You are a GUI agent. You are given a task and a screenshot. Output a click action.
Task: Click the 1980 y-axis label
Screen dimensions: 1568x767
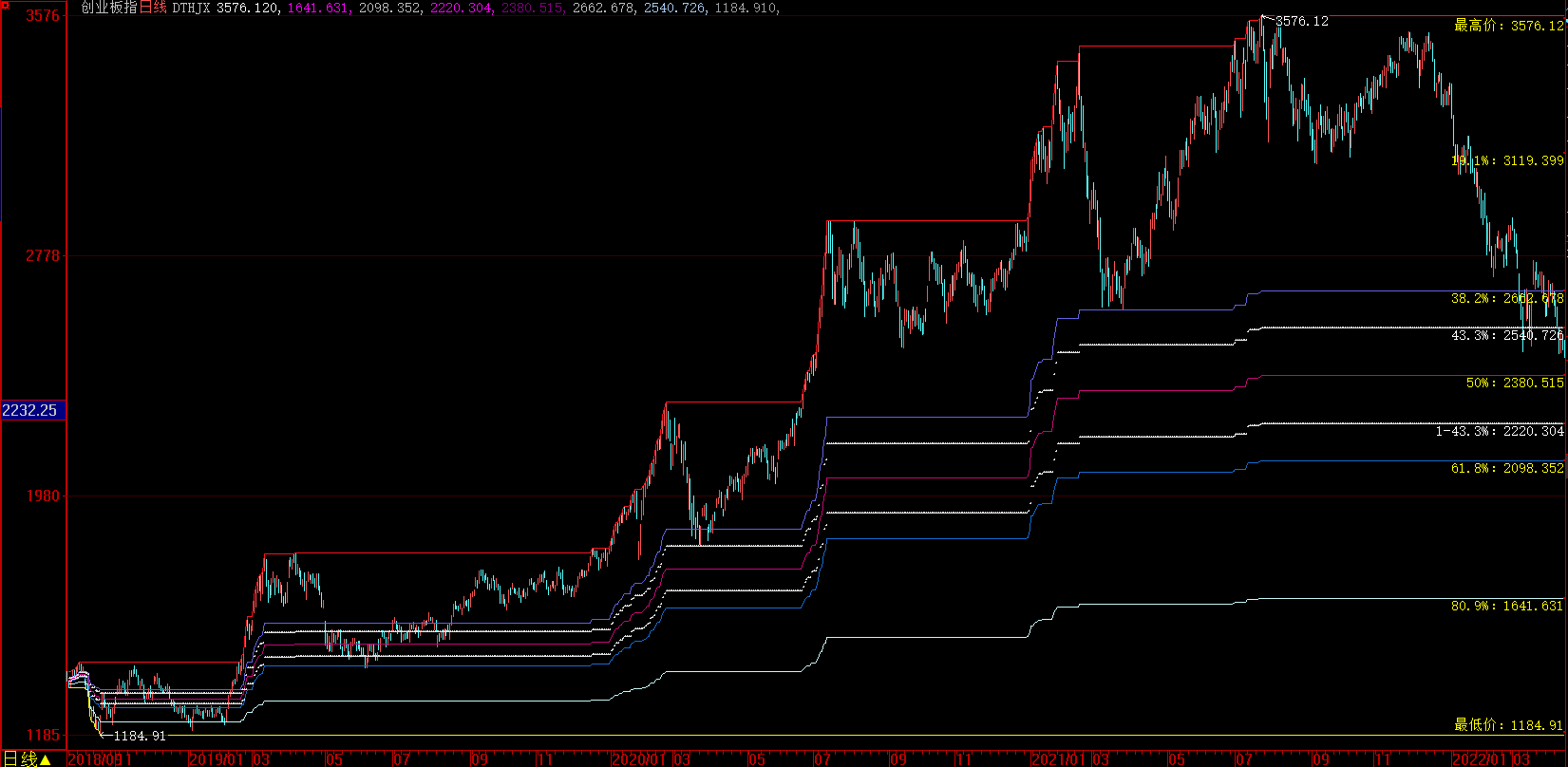pos(43,496)
